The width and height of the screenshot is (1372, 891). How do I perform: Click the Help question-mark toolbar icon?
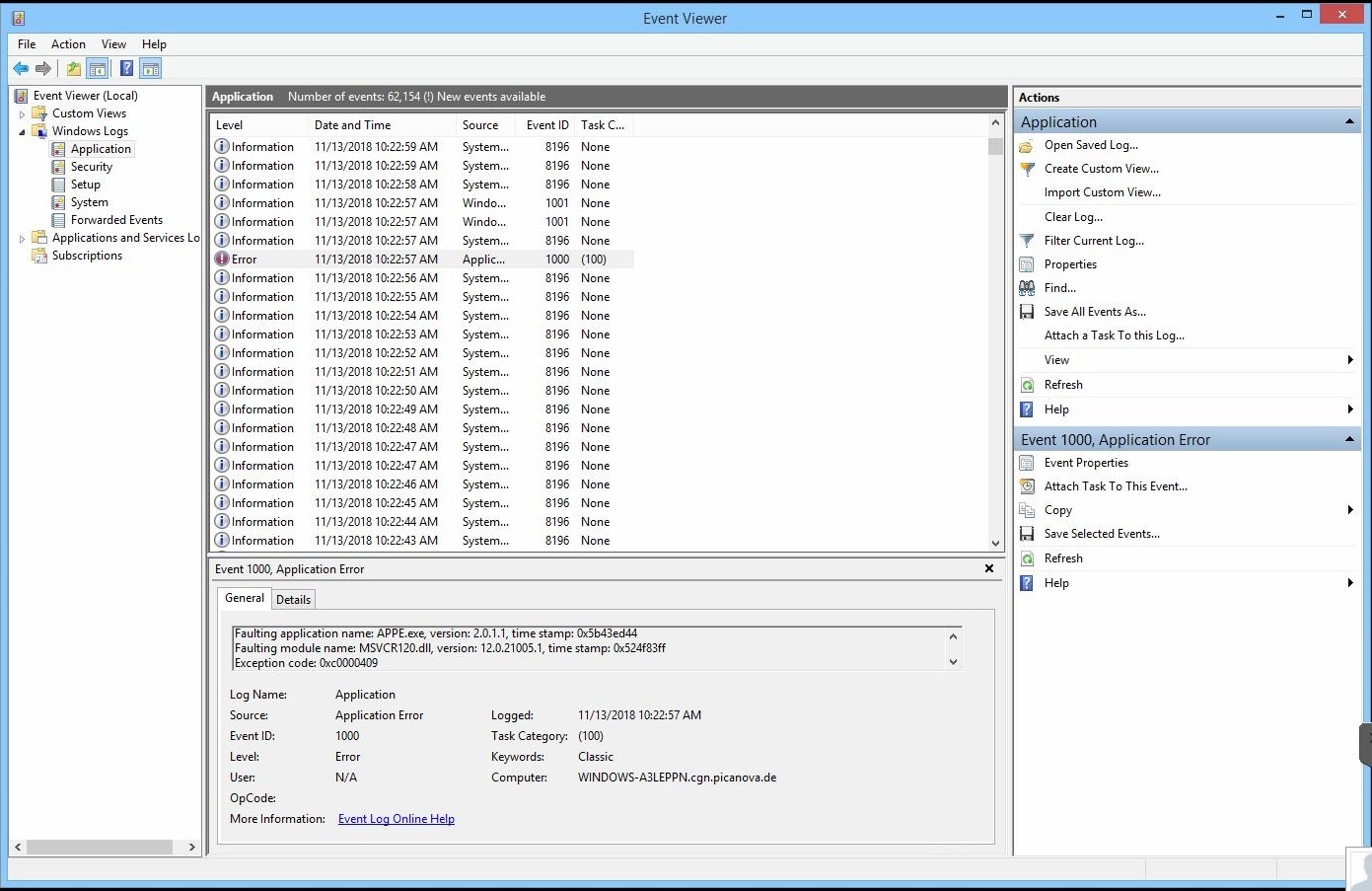126,68
